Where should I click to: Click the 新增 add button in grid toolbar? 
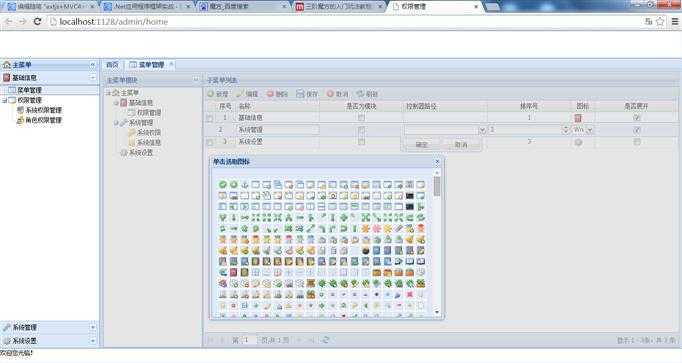click(217, 93)
